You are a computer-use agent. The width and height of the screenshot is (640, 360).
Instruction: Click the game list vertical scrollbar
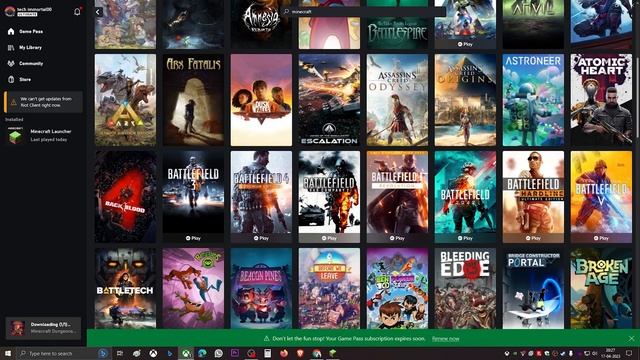(x=638, y=98)
